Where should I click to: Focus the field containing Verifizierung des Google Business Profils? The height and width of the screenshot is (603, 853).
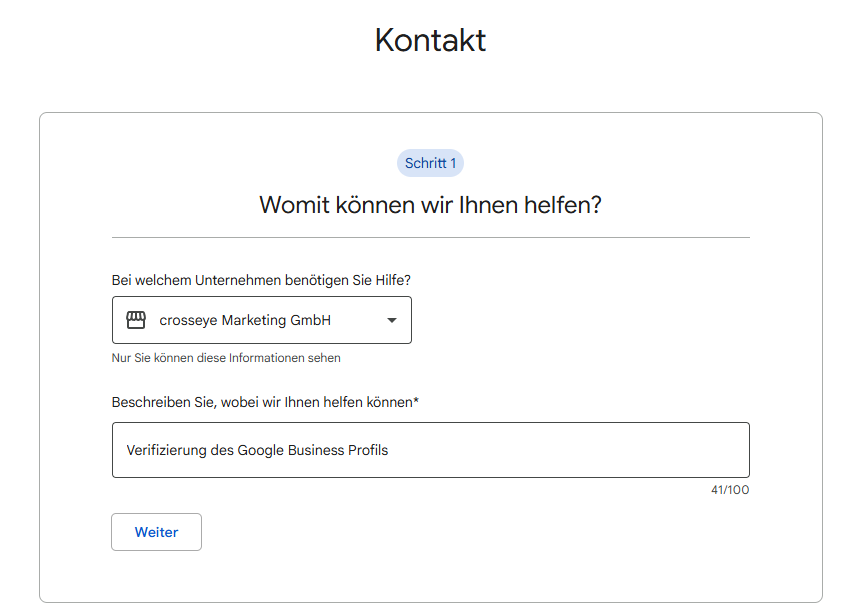(x=430, y=449)
